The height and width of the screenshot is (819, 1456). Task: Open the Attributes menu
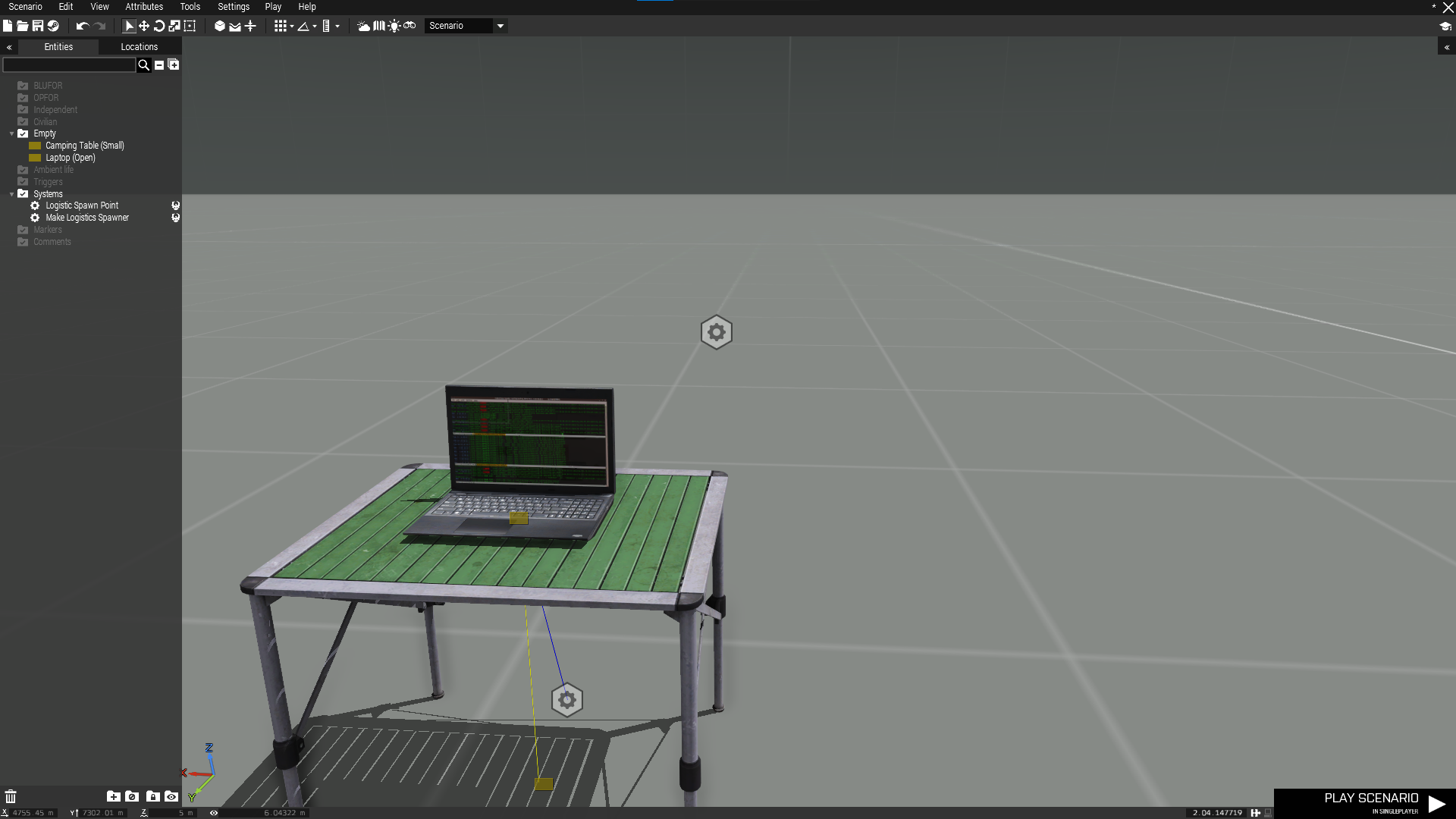pos(143,7)
